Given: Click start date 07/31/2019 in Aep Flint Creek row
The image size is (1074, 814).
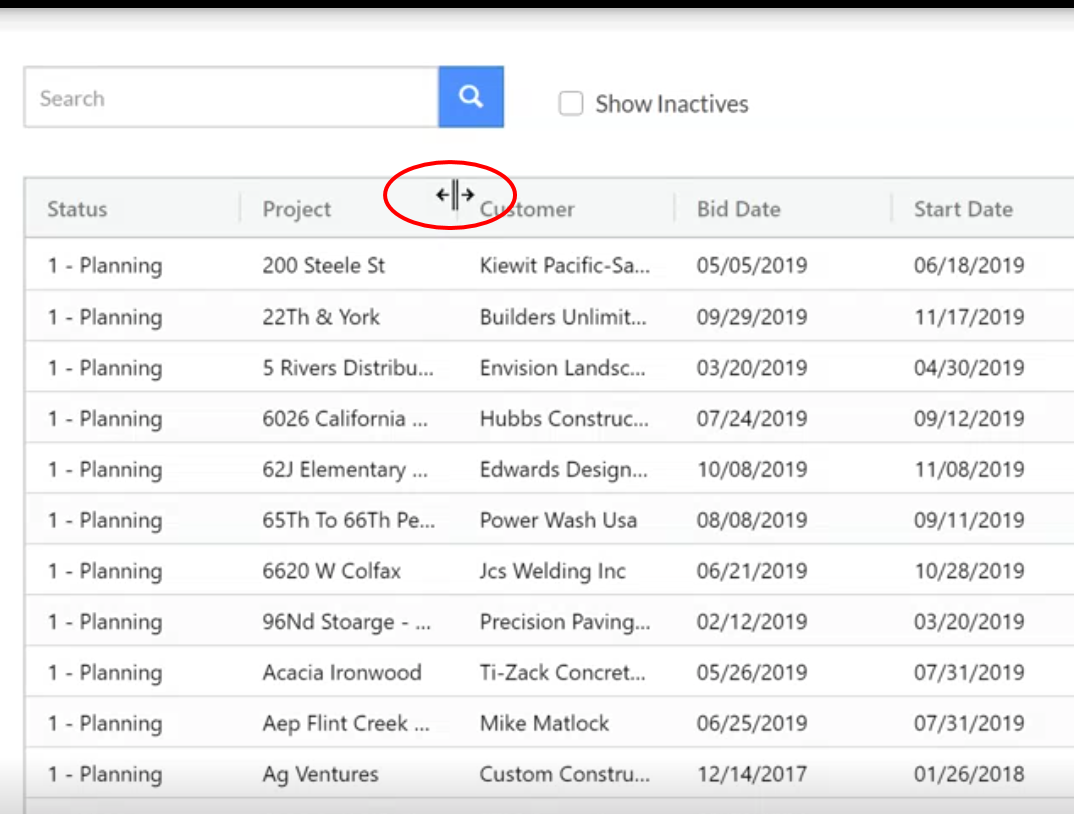Looking at the screenshot, I should [969, 723].
